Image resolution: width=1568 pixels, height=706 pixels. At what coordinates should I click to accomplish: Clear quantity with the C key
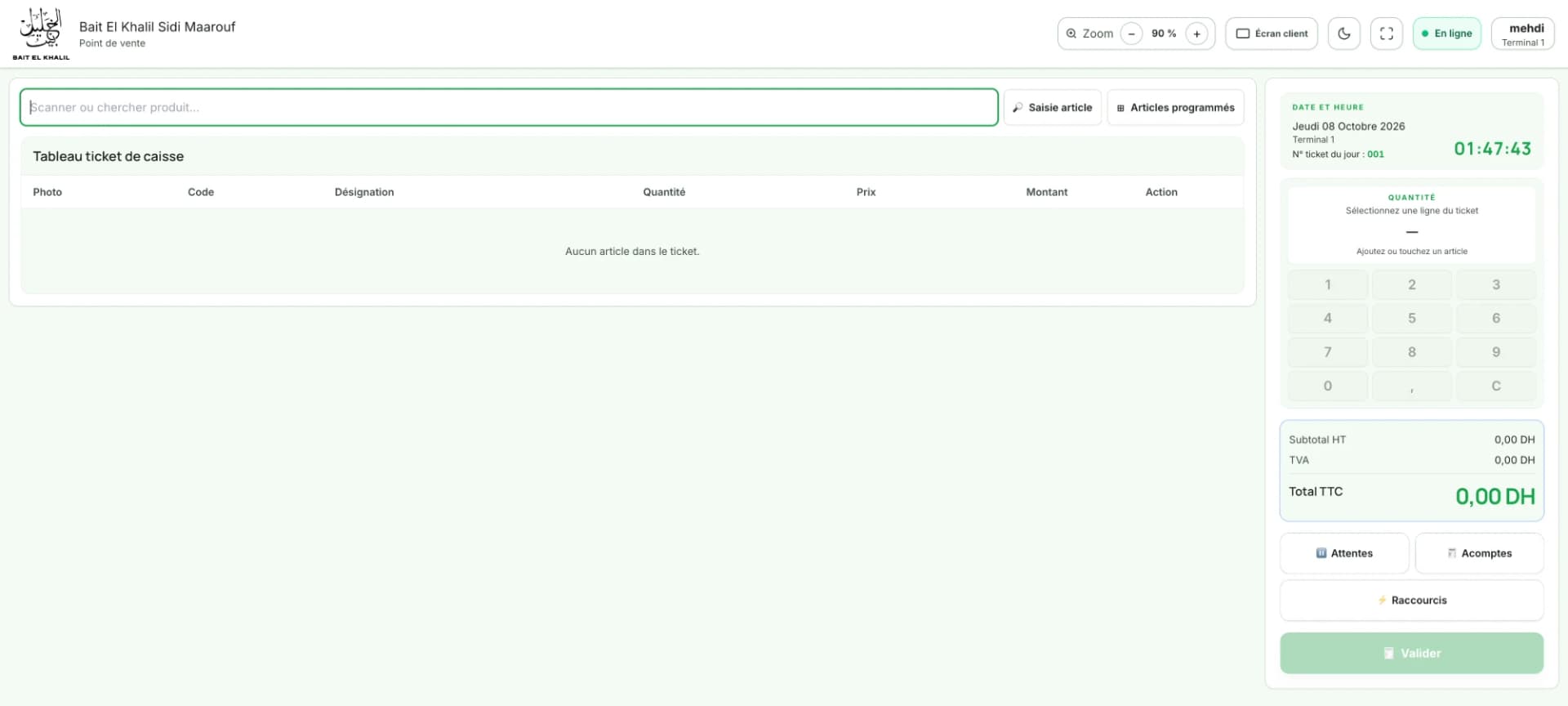pos(1496,386)
